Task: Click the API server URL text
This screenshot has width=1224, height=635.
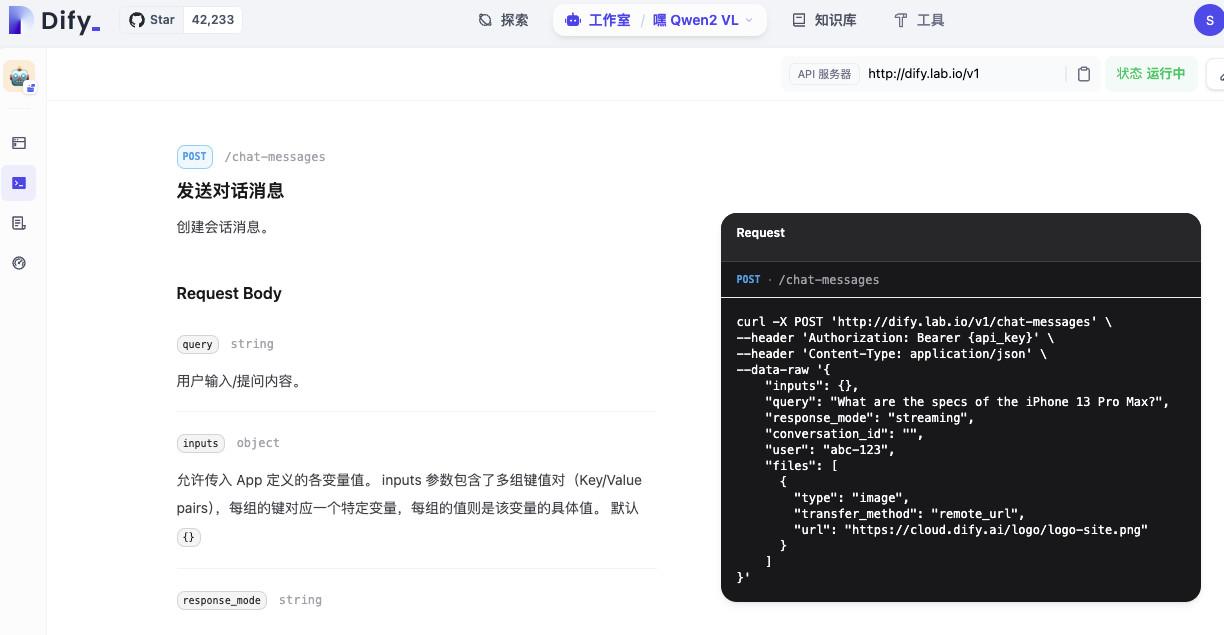Action: pyautogui.click(x=923, y=74)
